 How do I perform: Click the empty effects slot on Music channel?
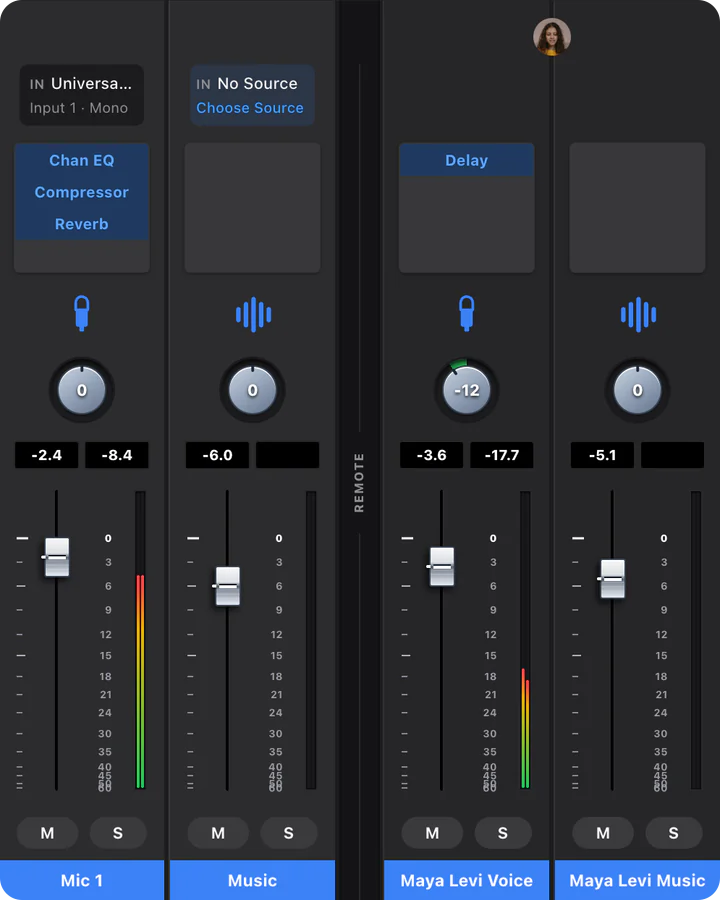253,208
